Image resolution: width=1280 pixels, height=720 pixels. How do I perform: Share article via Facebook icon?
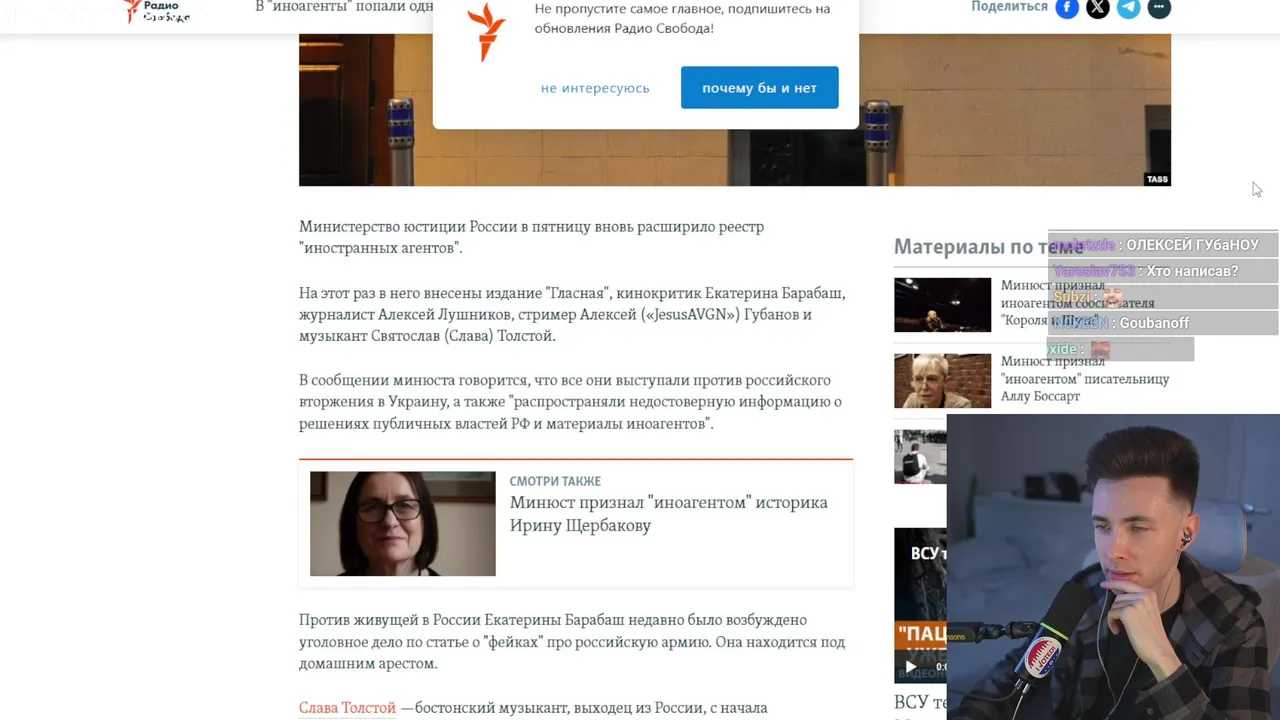1067,8
